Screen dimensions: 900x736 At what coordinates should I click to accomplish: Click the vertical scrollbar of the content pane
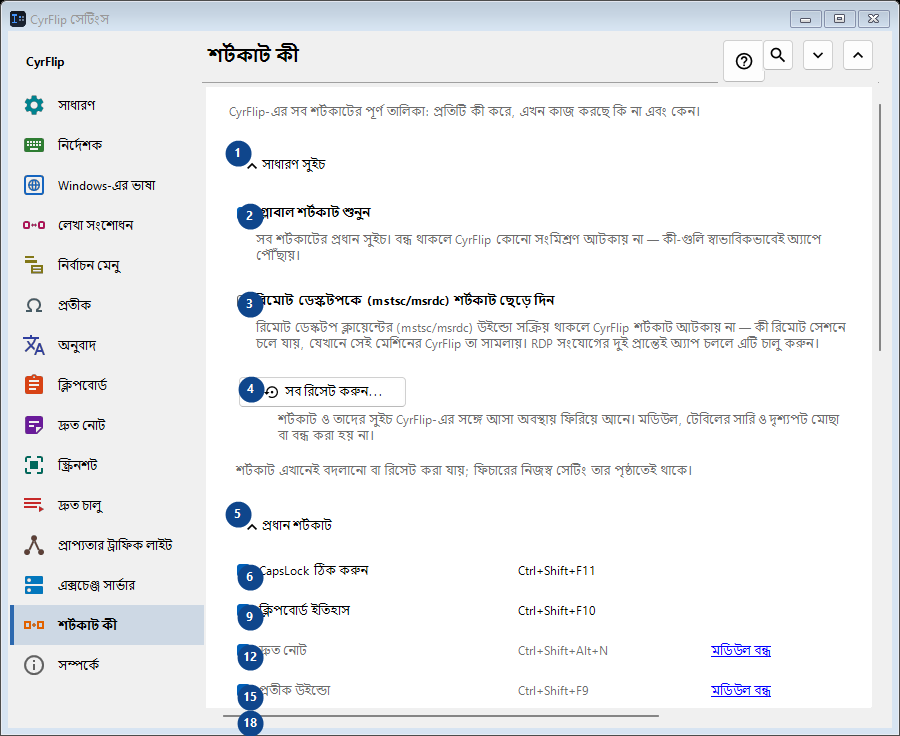[879, 227]
